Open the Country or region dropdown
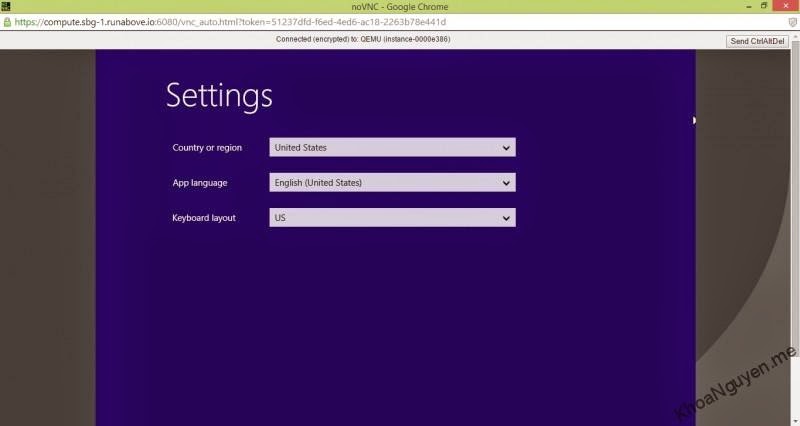800x426 pixels. (392, 147)
